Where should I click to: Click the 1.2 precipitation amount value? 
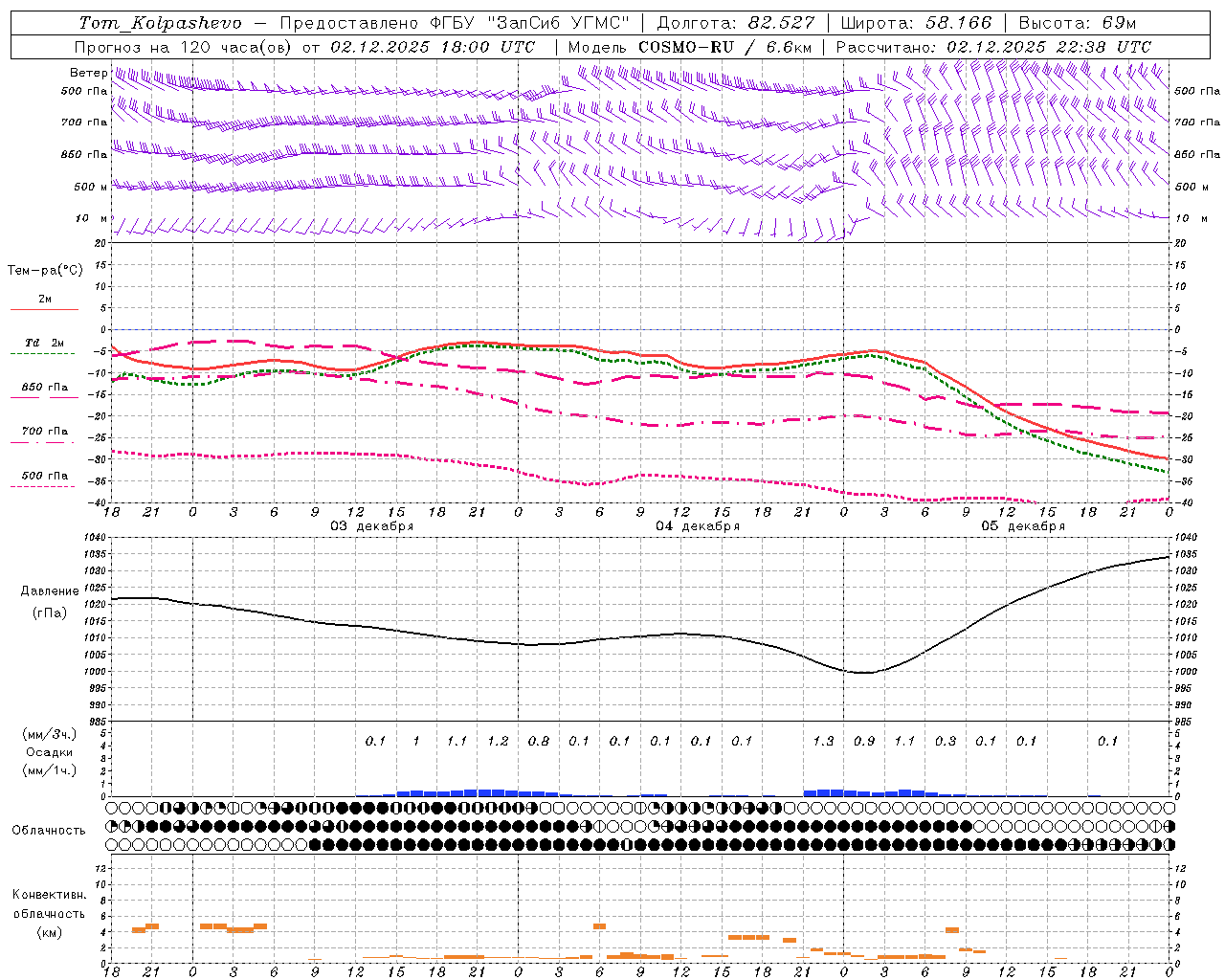[x=498, y=741]
